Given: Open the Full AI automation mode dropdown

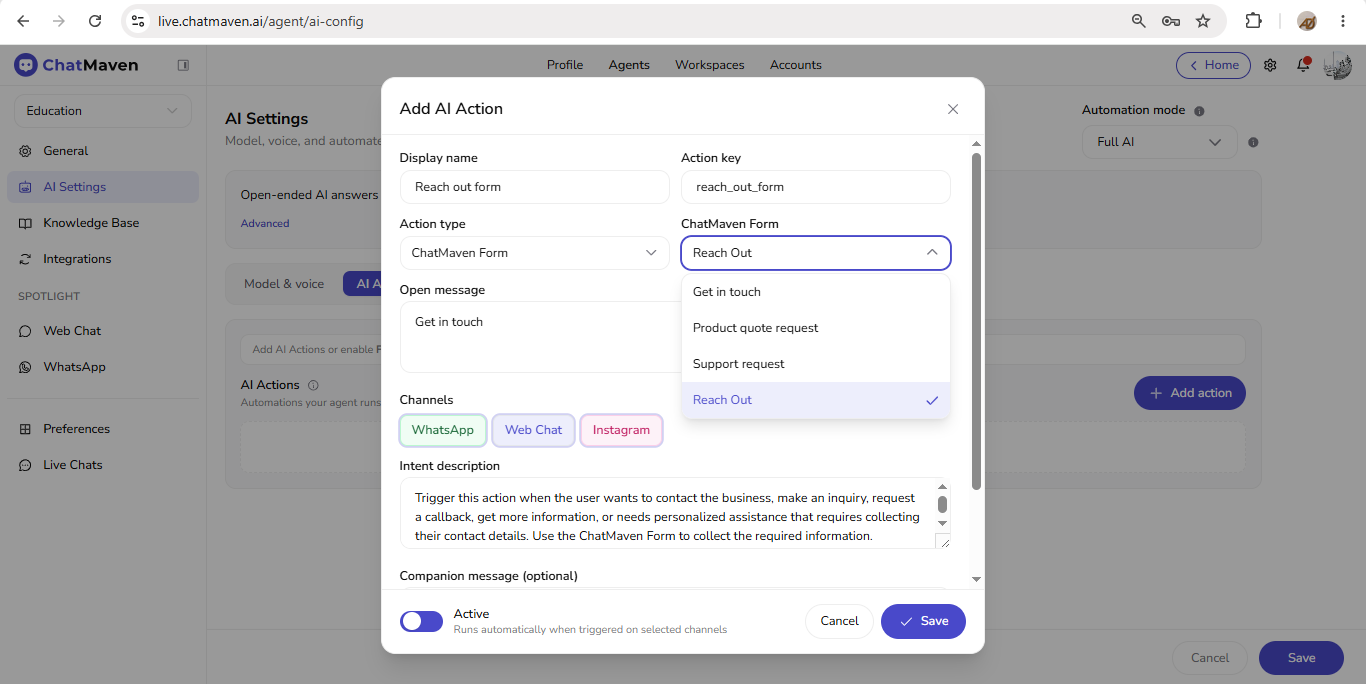Looking at the screenshot, I should 1160,142.
